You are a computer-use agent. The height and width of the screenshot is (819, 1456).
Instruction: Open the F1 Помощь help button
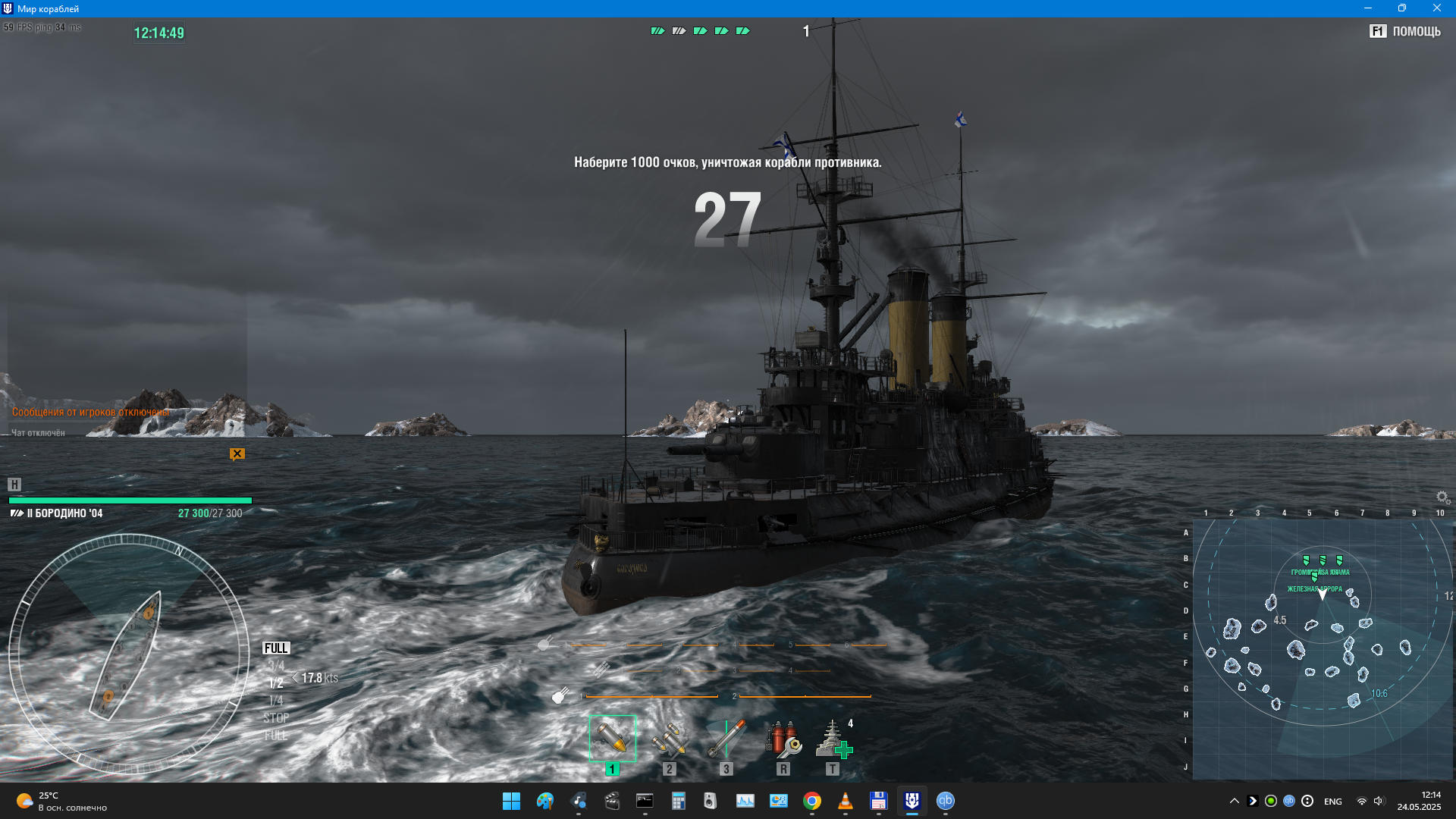[1404, 31]
